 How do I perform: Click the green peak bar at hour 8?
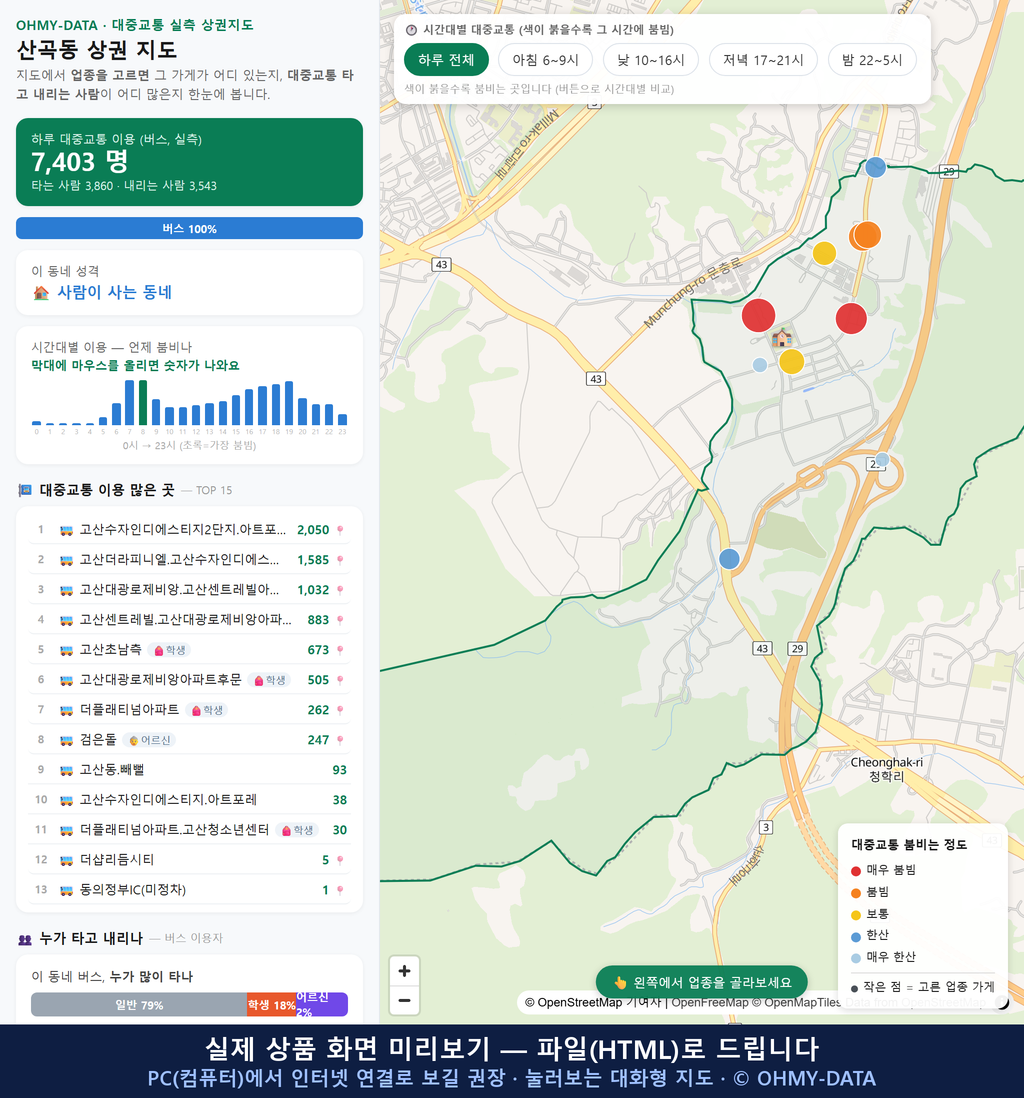coord(143,403)
